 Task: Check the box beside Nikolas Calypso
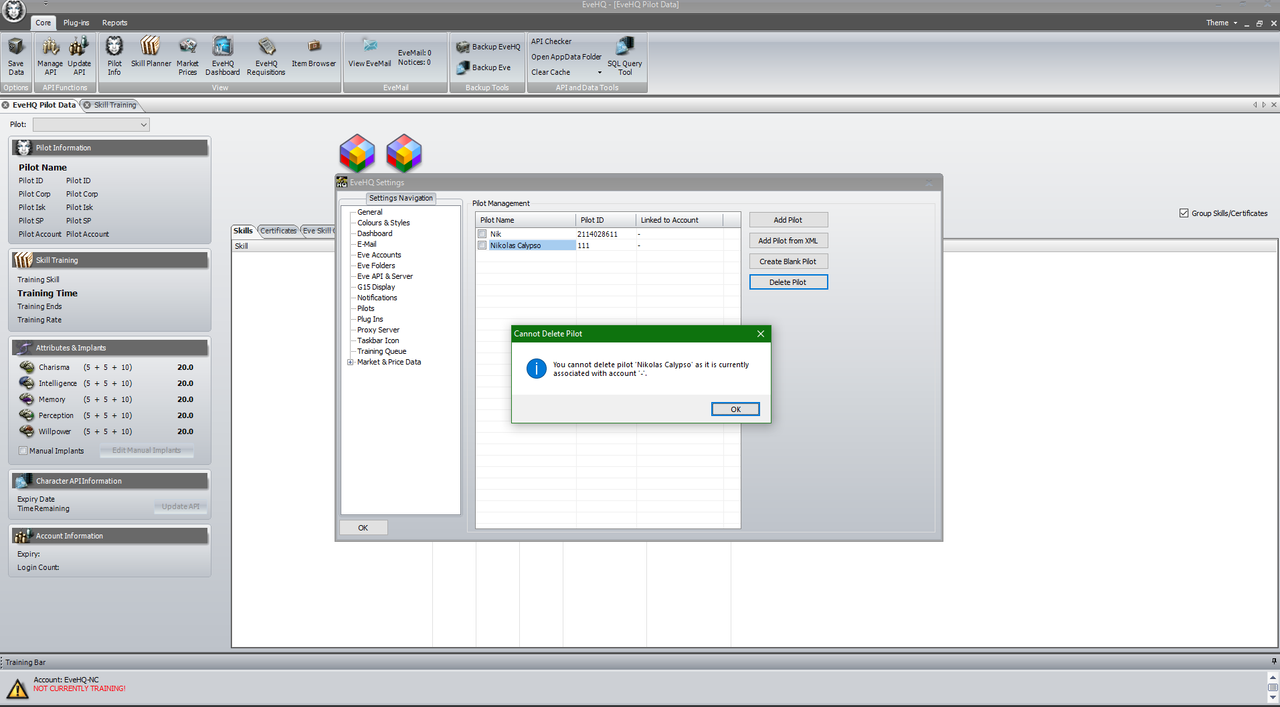pyautogui.click(x=482, y=245)
